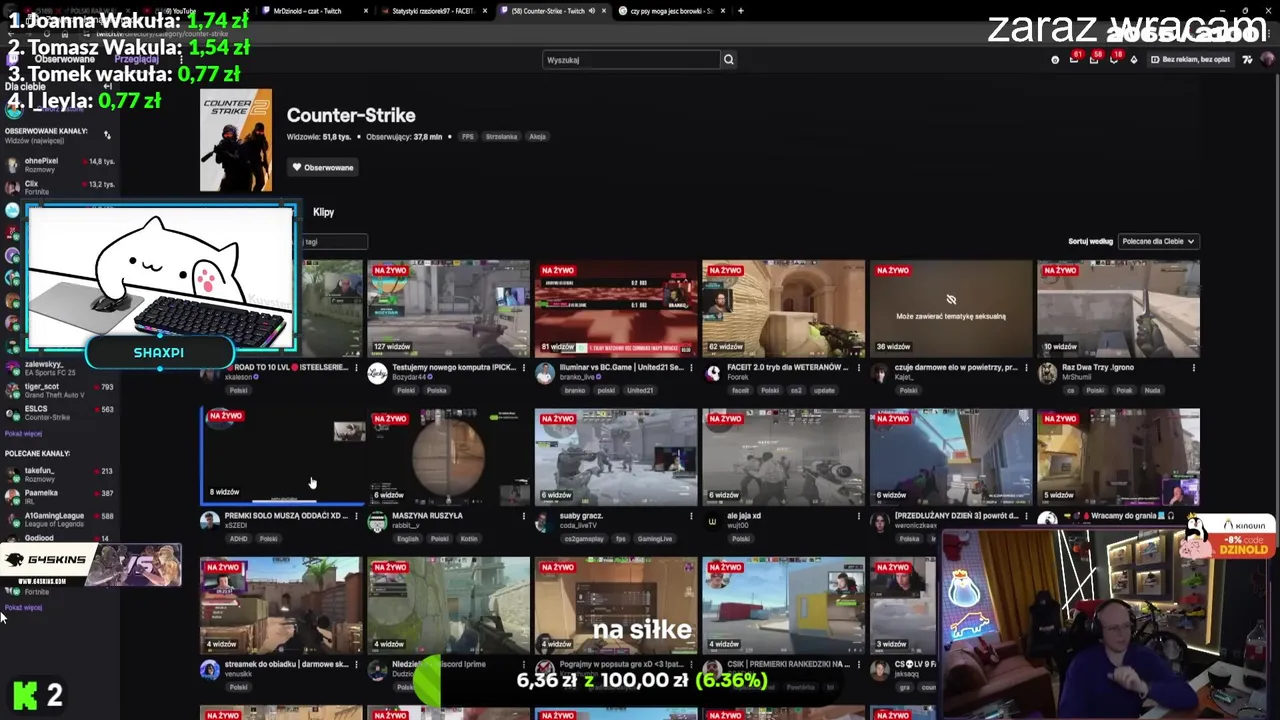The height and width of the screenshot is (720, 1280).
Task: Open the Przeglądaj navigation link
Action: click(136, 60)
